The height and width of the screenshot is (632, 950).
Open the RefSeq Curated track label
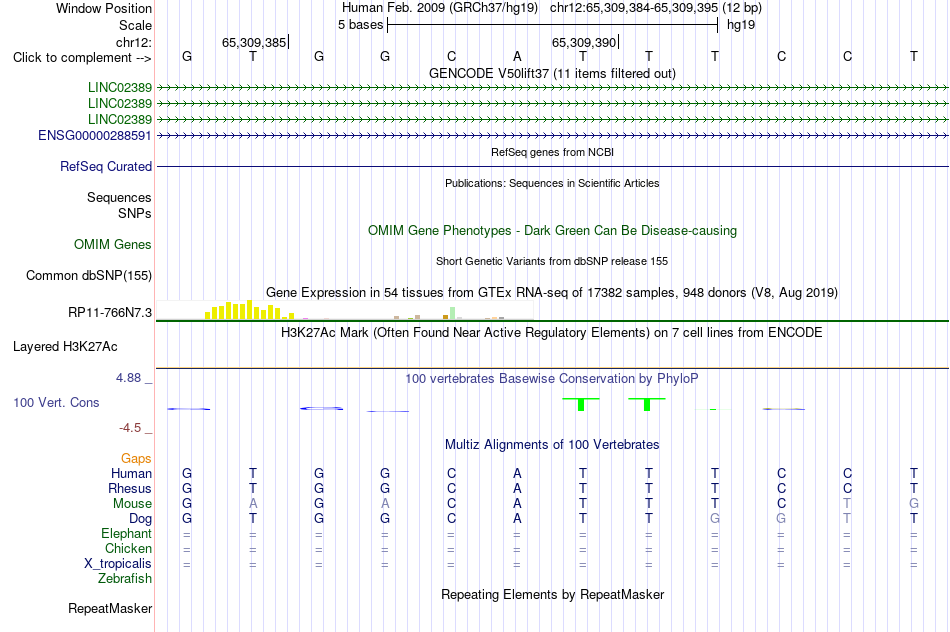tap(106, 167)
